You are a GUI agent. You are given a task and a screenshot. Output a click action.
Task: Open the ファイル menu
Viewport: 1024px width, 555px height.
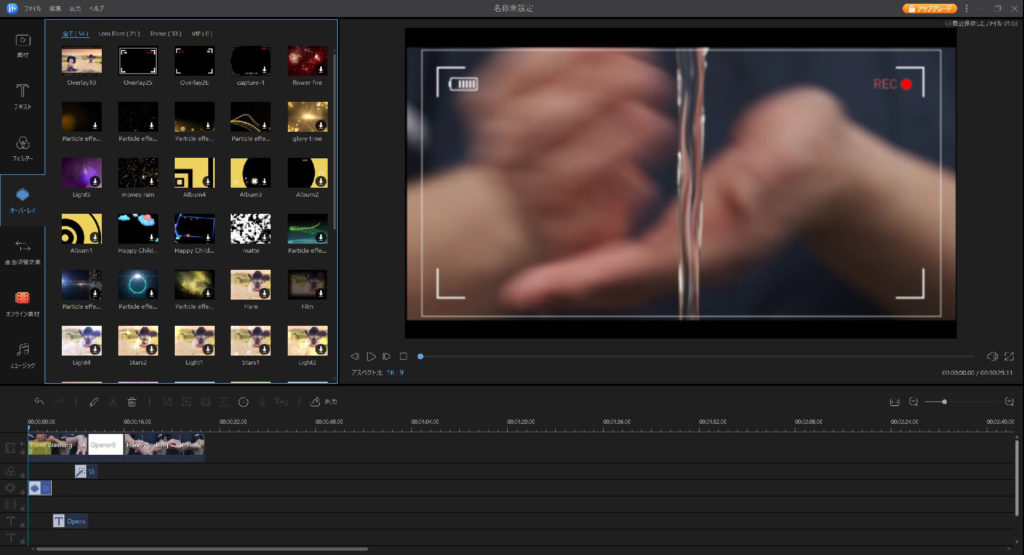[33, 8]
